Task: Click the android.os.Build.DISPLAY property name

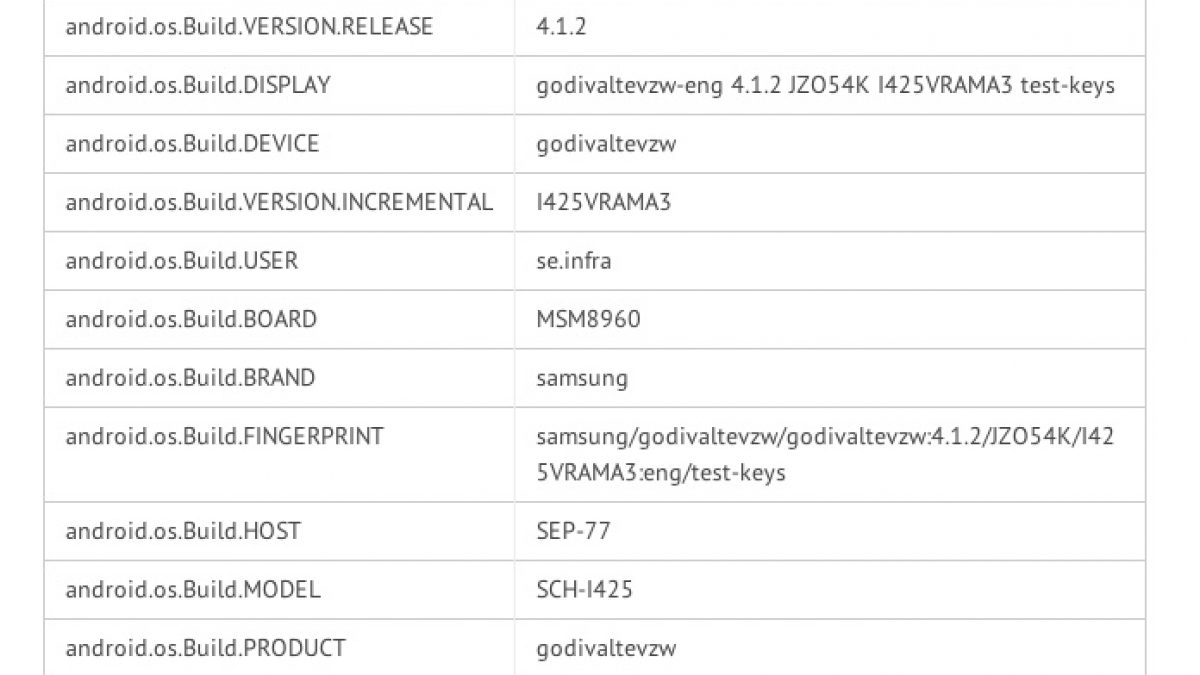Action: (197, 86)
